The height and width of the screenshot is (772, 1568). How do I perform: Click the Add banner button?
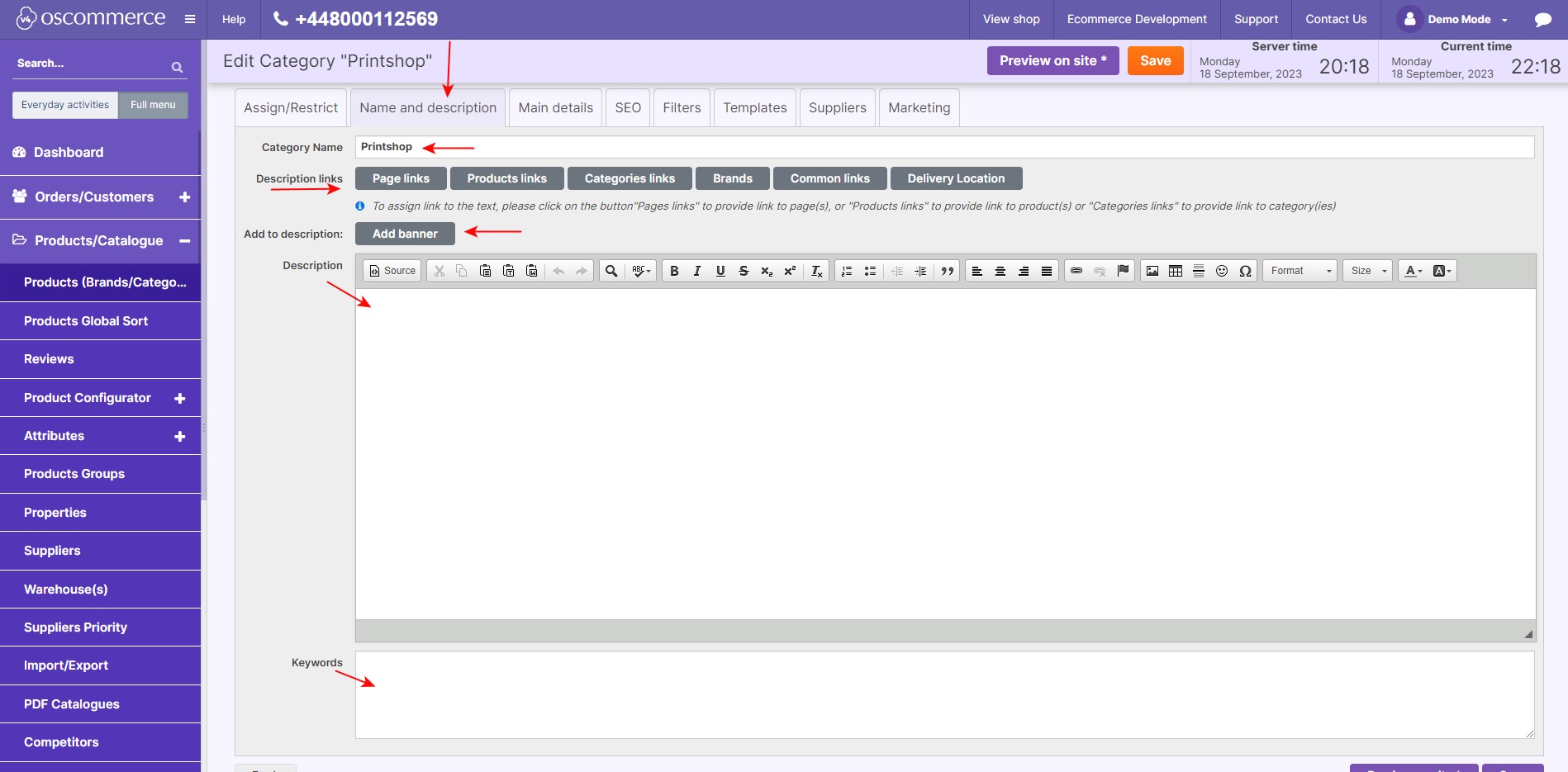pos(405,234)
